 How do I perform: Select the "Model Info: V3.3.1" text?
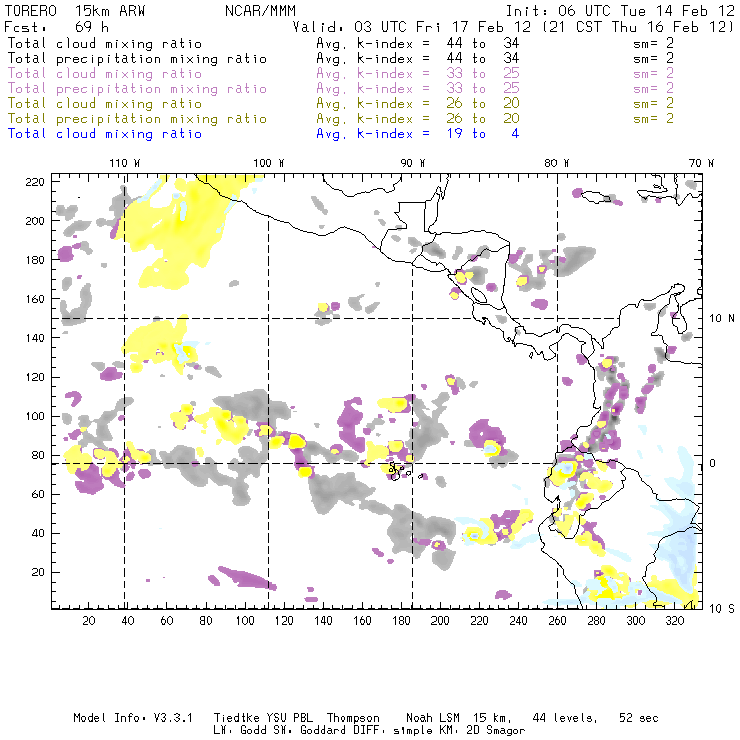click(x=133, y=718)
